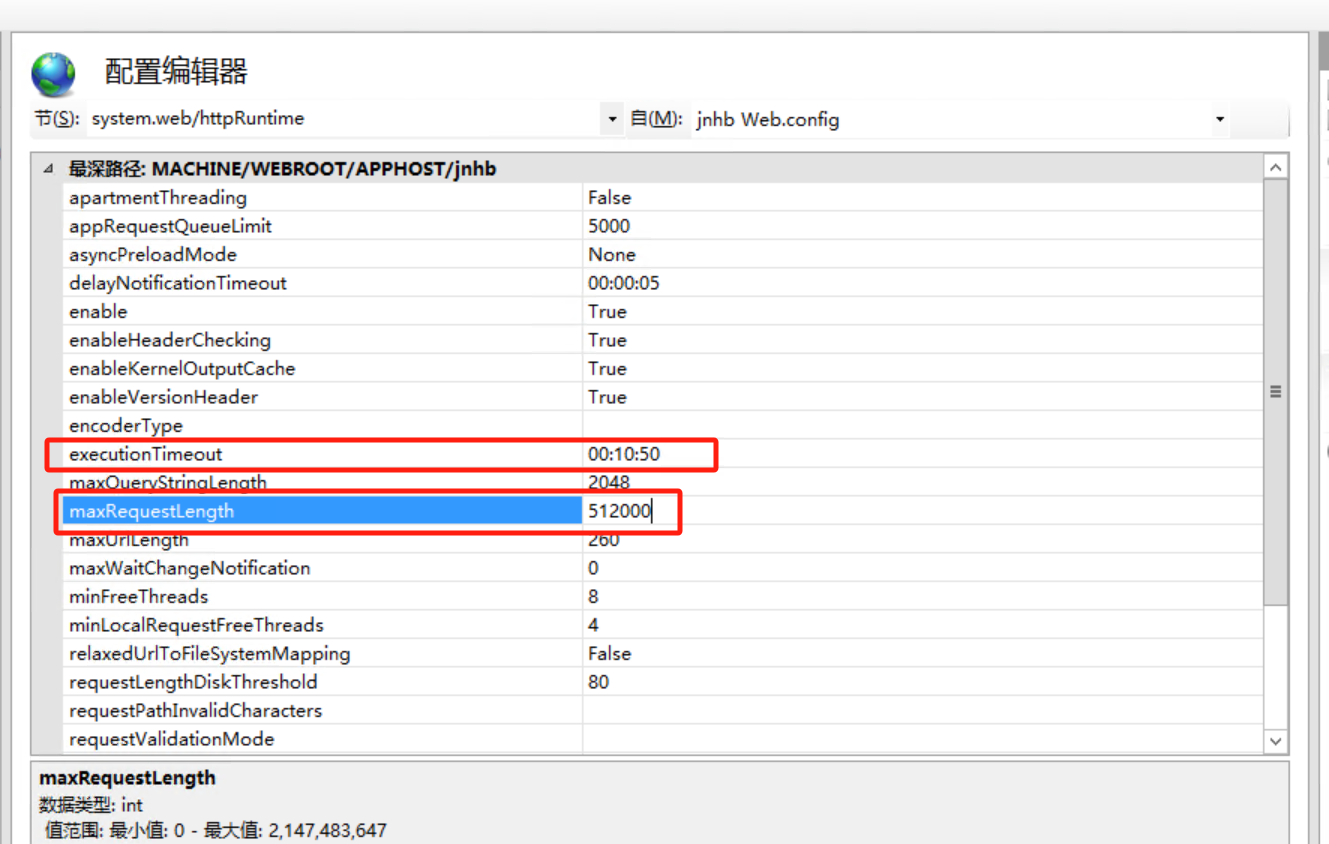Click the Configuration Editor globe icon
The height and width of the screenshot is (844, 1329).
53,74
